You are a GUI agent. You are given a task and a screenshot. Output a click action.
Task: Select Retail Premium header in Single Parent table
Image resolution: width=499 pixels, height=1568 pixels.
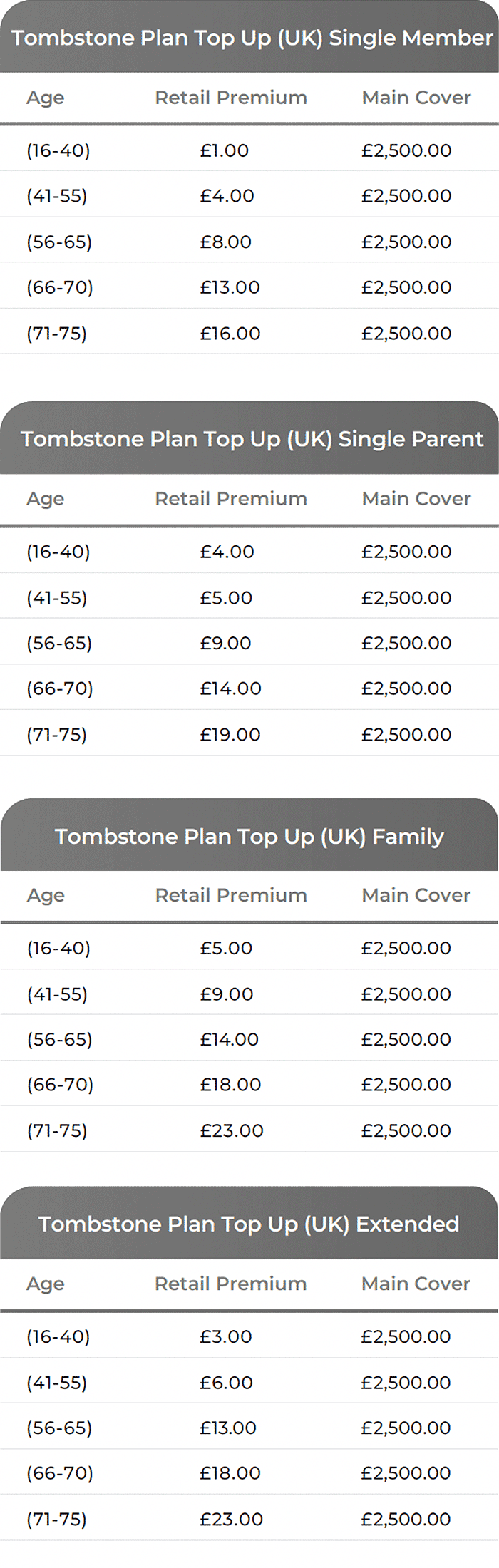coord(231,498)
